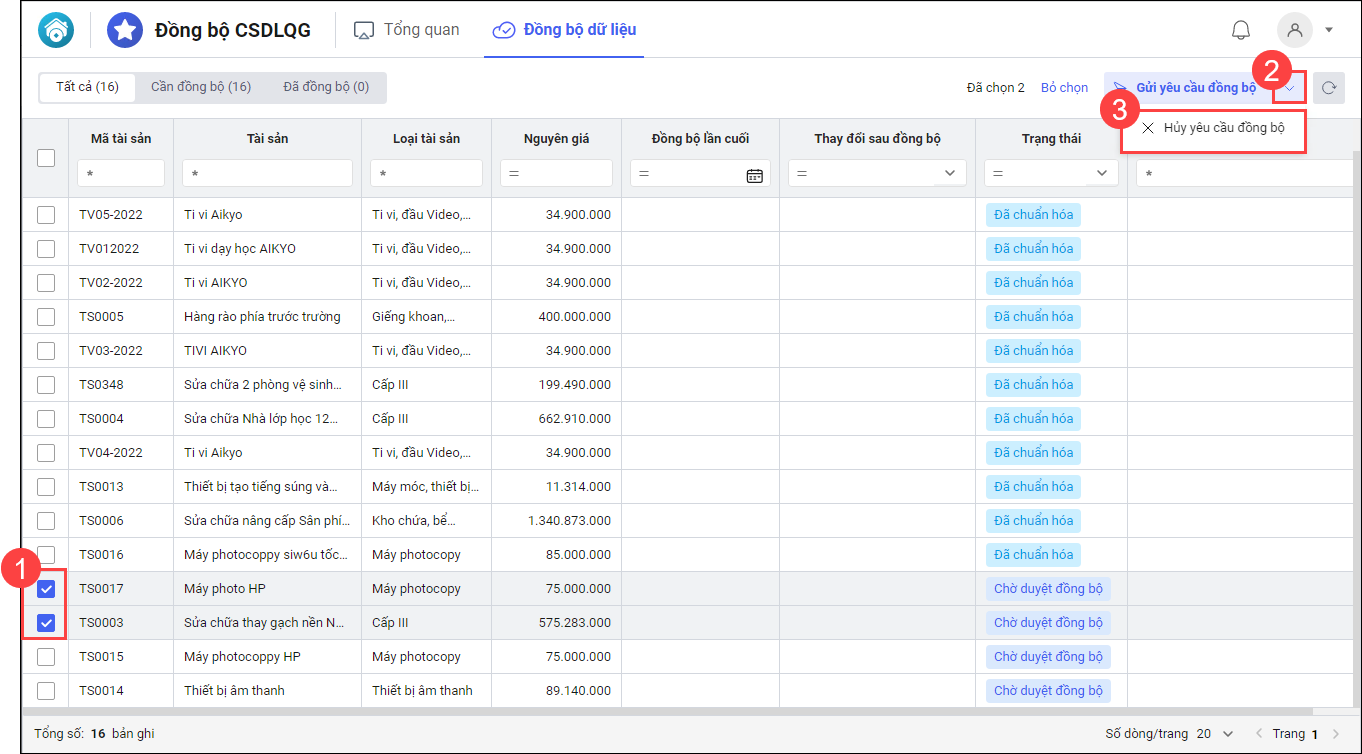Expand the Trạng thái filter dropdown
The height and width of the screenshot is (754, 1362).
point(1102,173)
